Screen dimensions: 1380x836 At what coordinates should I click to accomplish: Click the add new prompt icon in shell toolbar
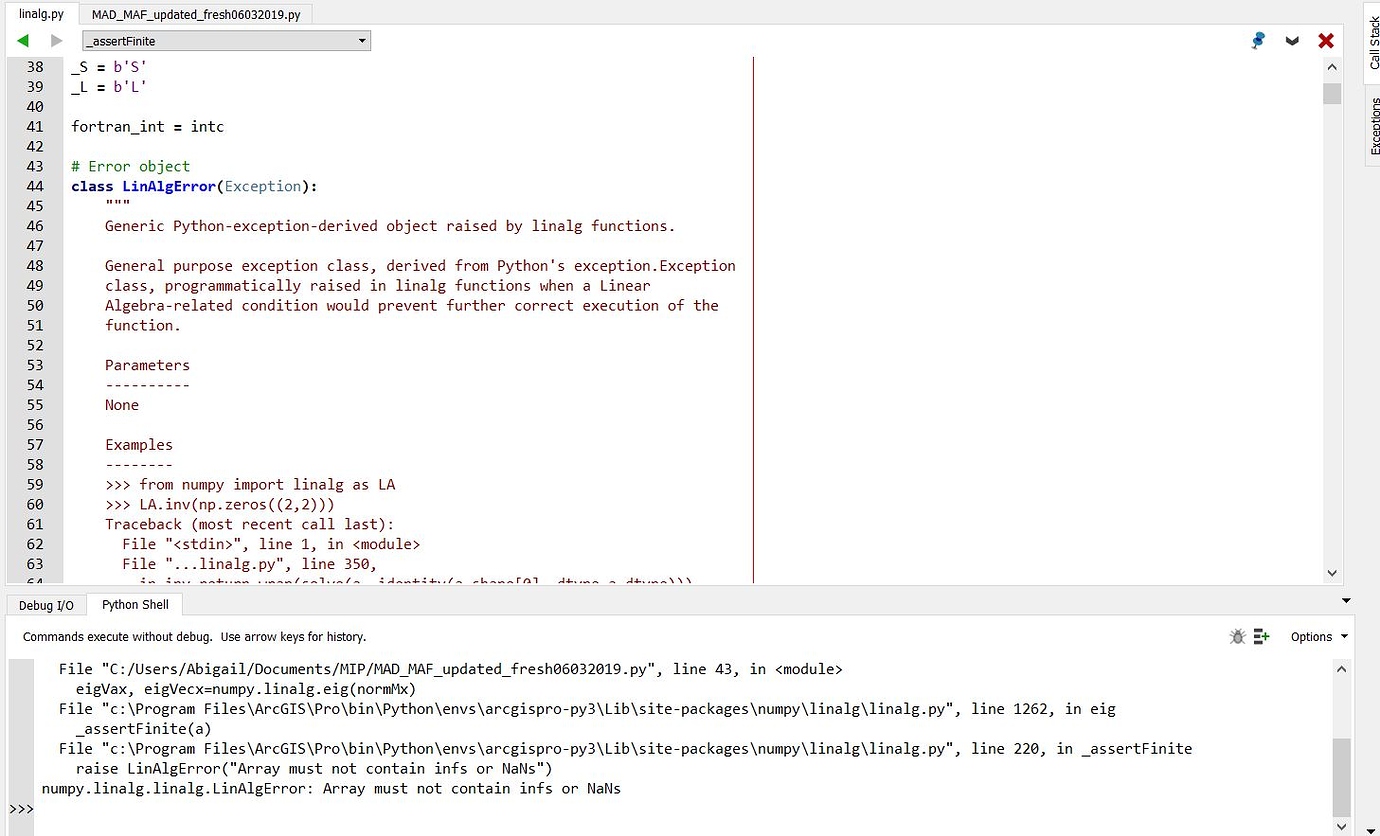(1261, 635)
